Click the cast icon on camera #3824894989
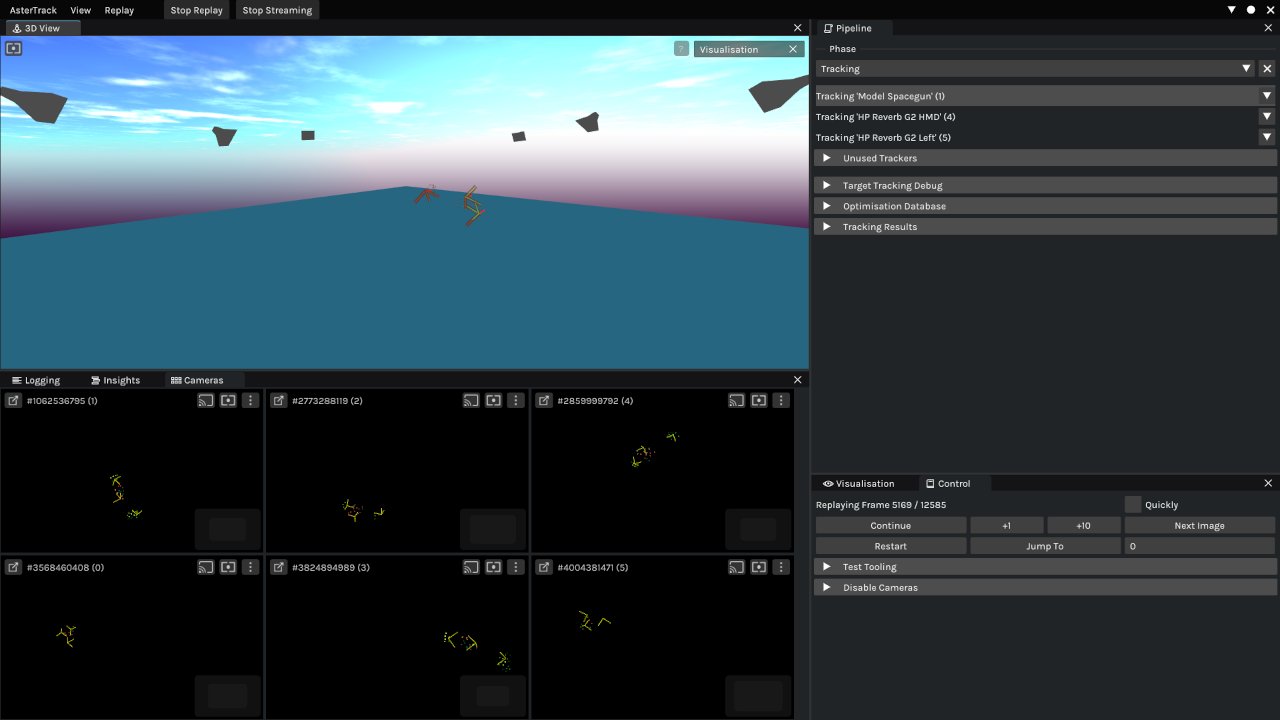This screenshot has height=720, width=1280. click(x=470, y=567)
